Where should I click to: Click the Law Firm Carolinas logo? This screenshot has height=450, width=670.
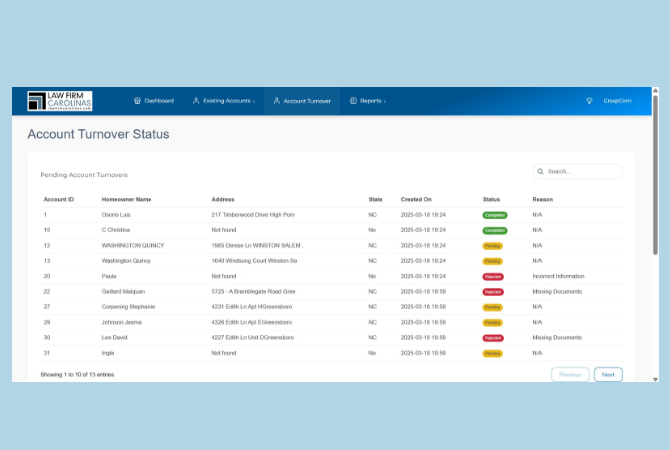(x=59, y=101)
